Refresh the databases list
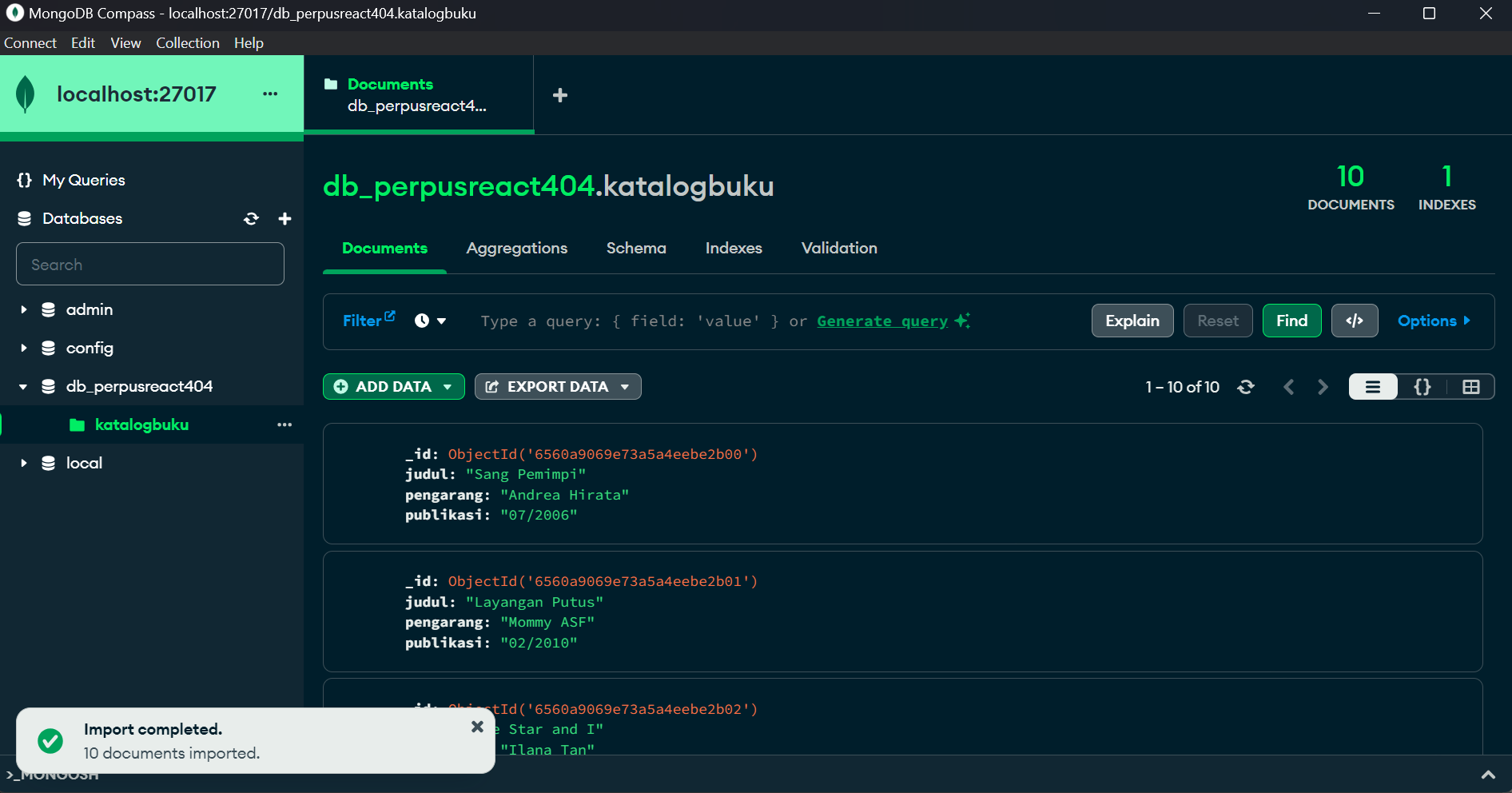Screen dimensions: 1512x793 [251, 218]
